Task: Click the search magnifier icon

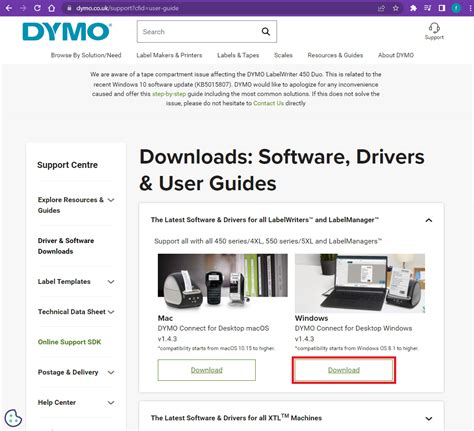Action: 266,32
